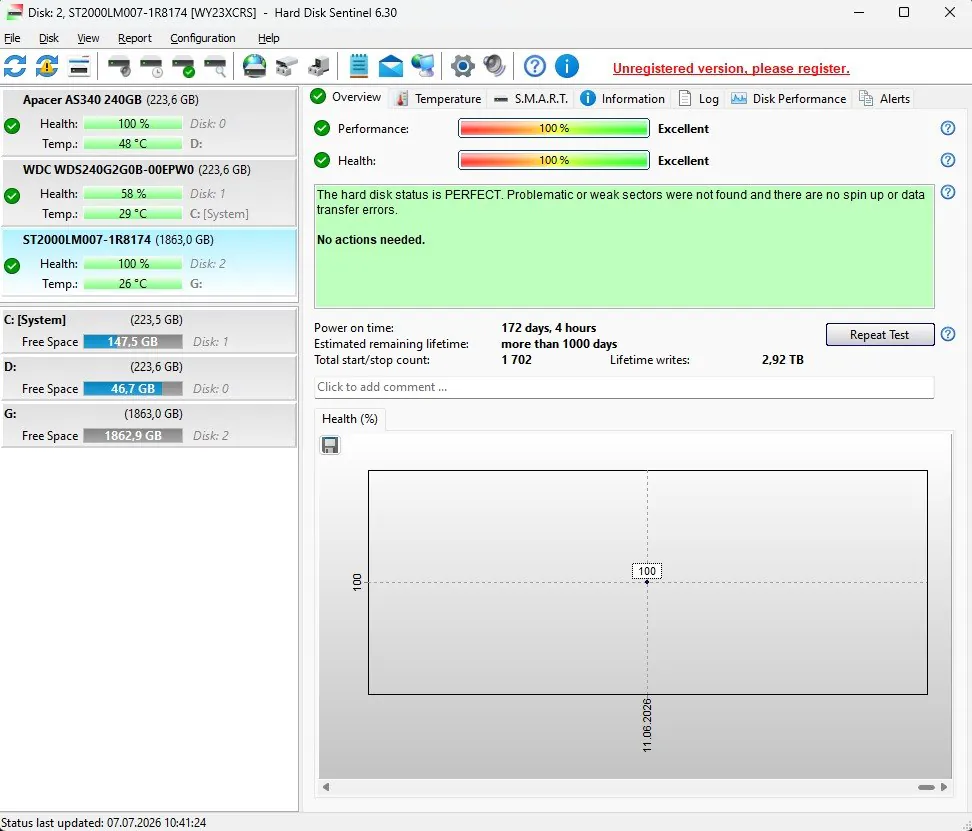
Task: Click the blue info circle toolbar icon
Action: 567,66
